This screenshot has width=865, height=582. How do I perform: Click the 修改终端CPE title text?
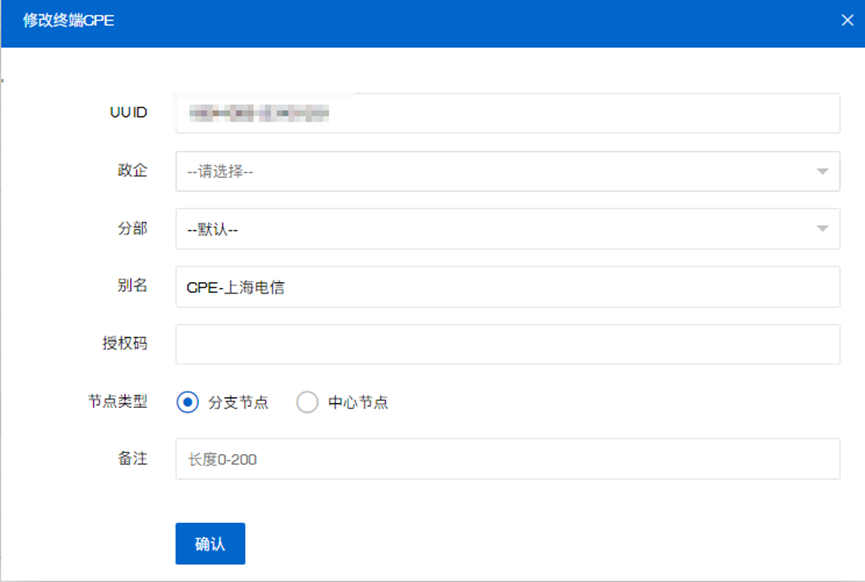pyautogui.click(x=68, y=20)
